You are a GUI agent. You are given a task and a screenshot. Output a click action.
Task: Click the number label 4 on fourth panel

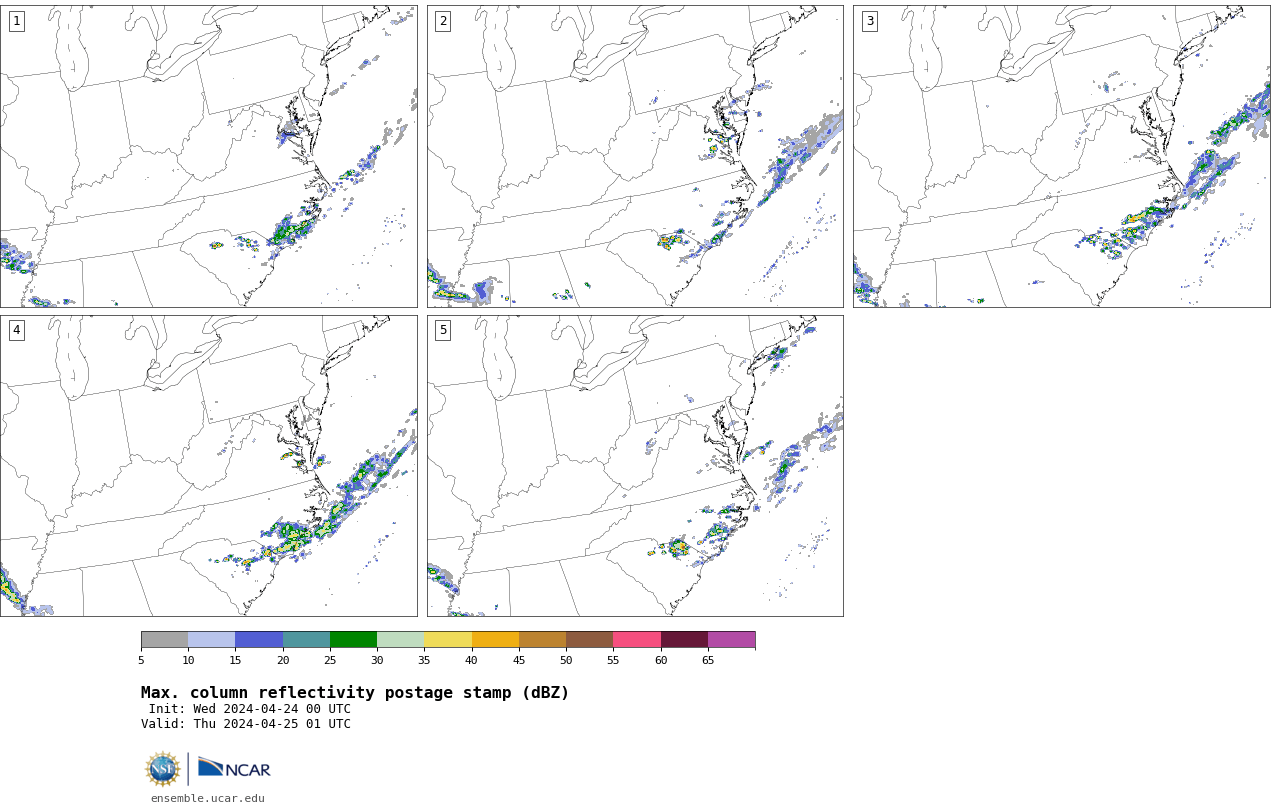16,330
